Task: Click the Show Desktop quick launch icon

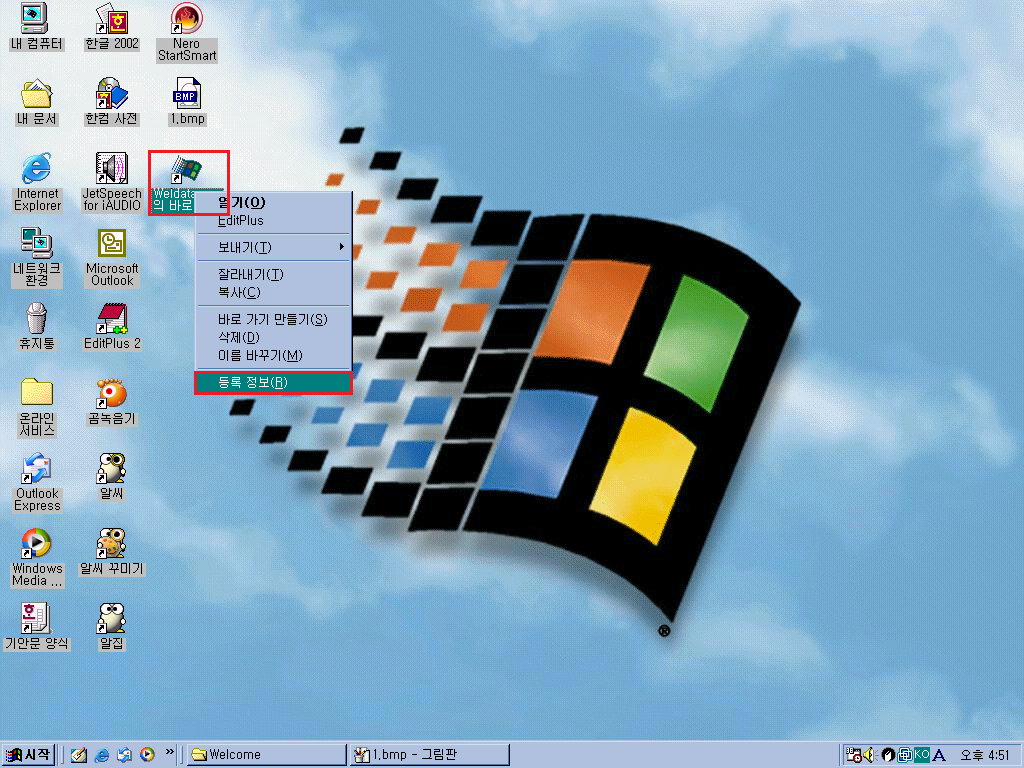Action: click(x=78, y=755)
